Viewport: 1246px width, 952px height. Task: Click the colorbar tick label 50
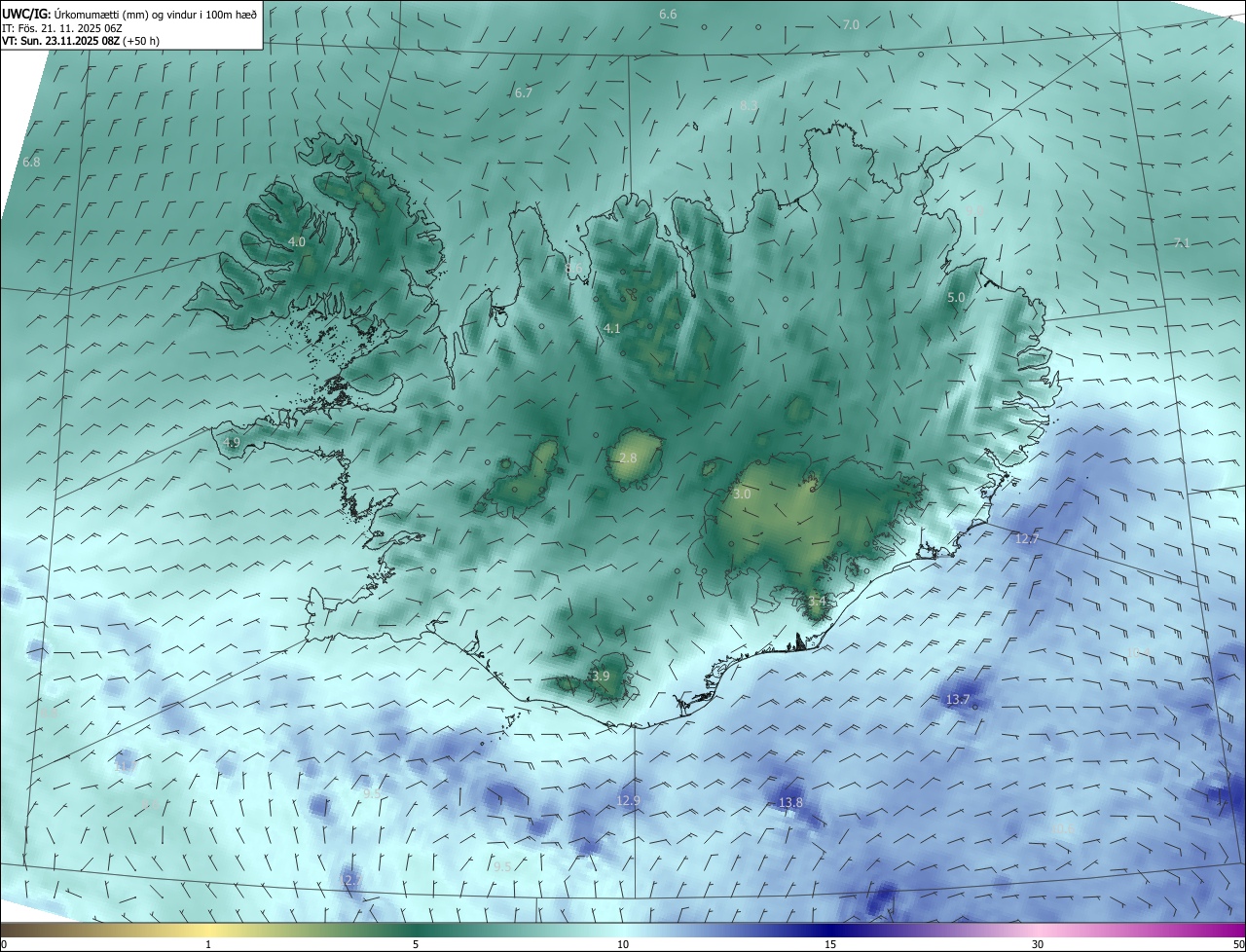[1238, 944]
